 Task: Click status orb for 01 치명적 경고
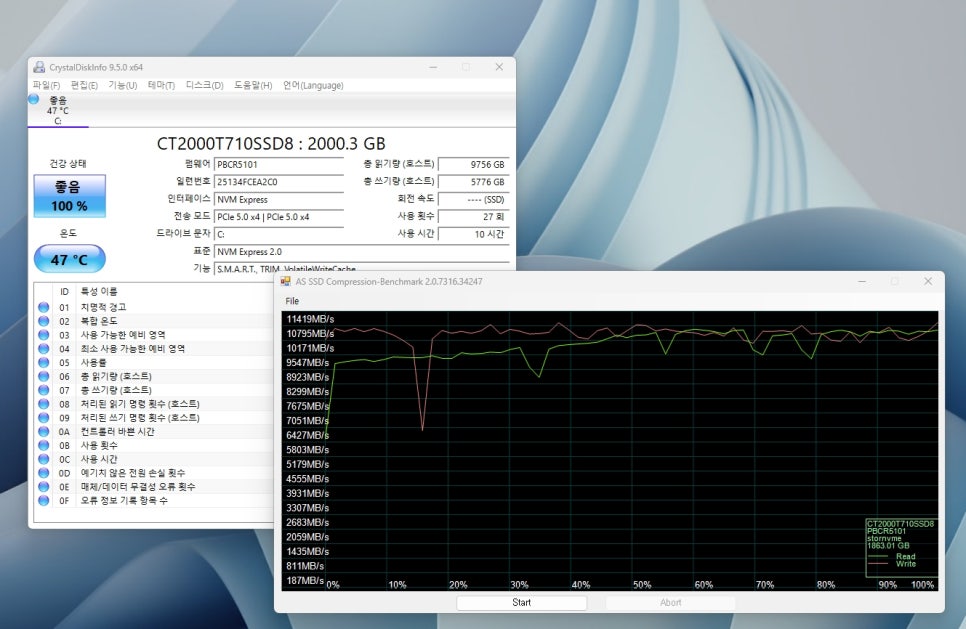44,307
